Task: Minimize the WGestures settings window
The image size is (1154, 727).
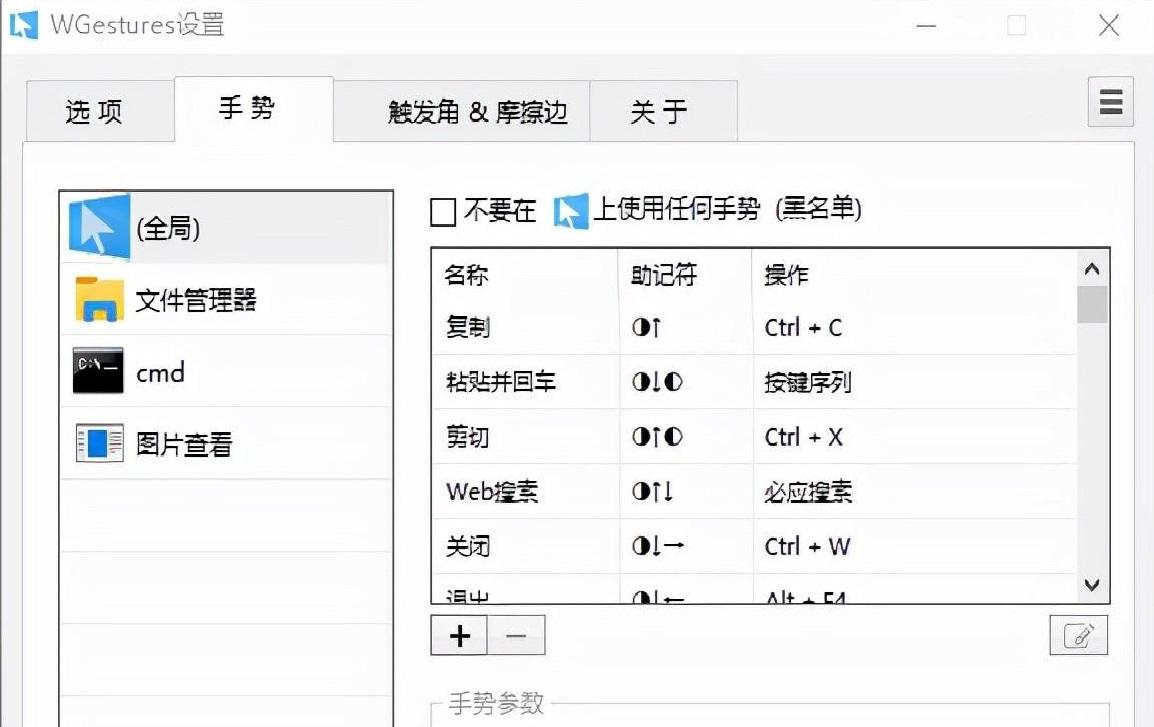Action: pos(926,26)
